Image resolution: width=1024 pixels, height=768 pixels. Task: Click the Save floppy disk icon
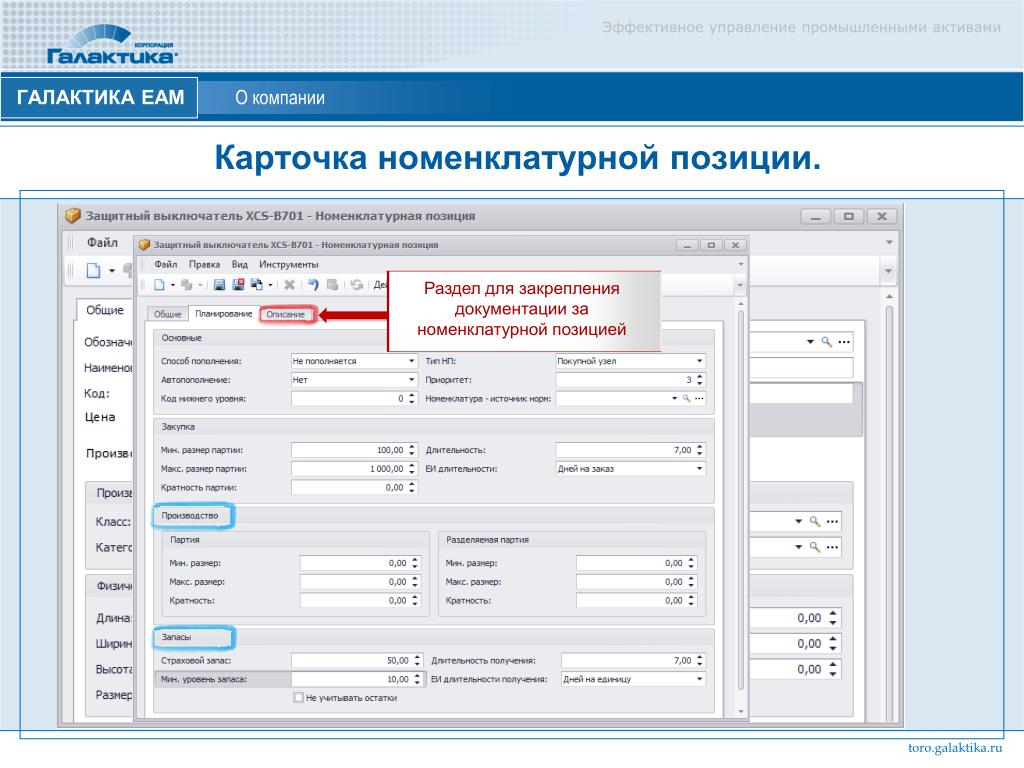pyautogui.click(x=219, y=285)
